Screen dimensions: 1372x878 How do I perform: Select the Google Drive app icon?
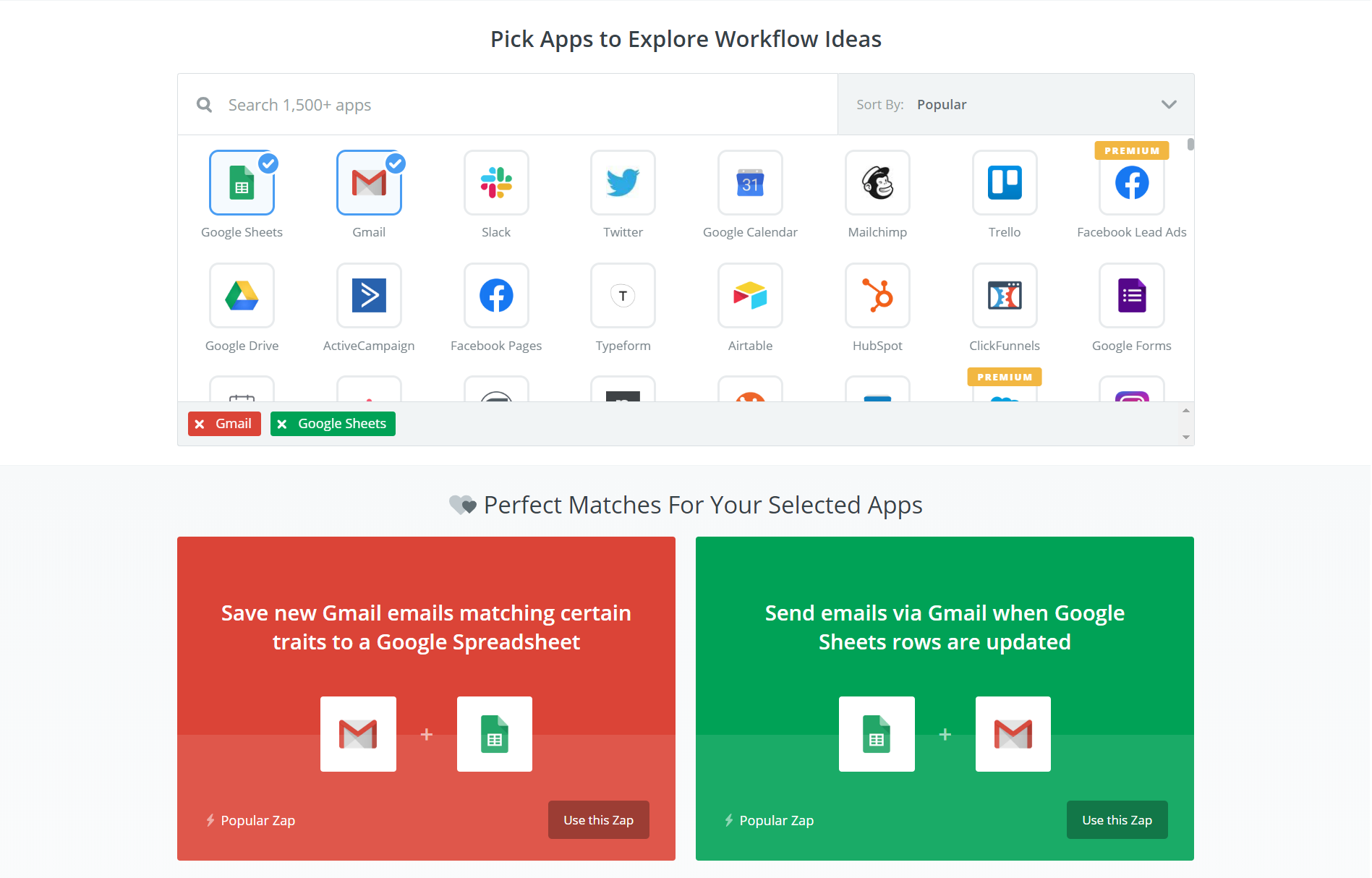coord(242,295)
